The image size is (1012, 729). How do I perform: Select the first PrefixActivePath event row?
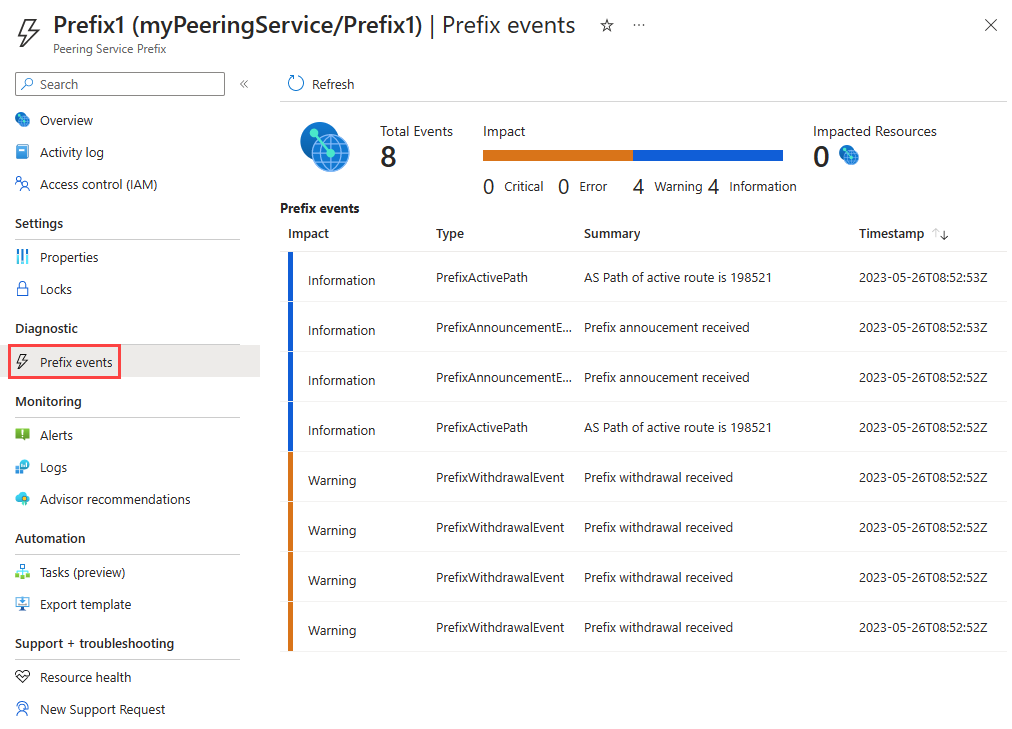pyautogui.click(x=640, y=278)
